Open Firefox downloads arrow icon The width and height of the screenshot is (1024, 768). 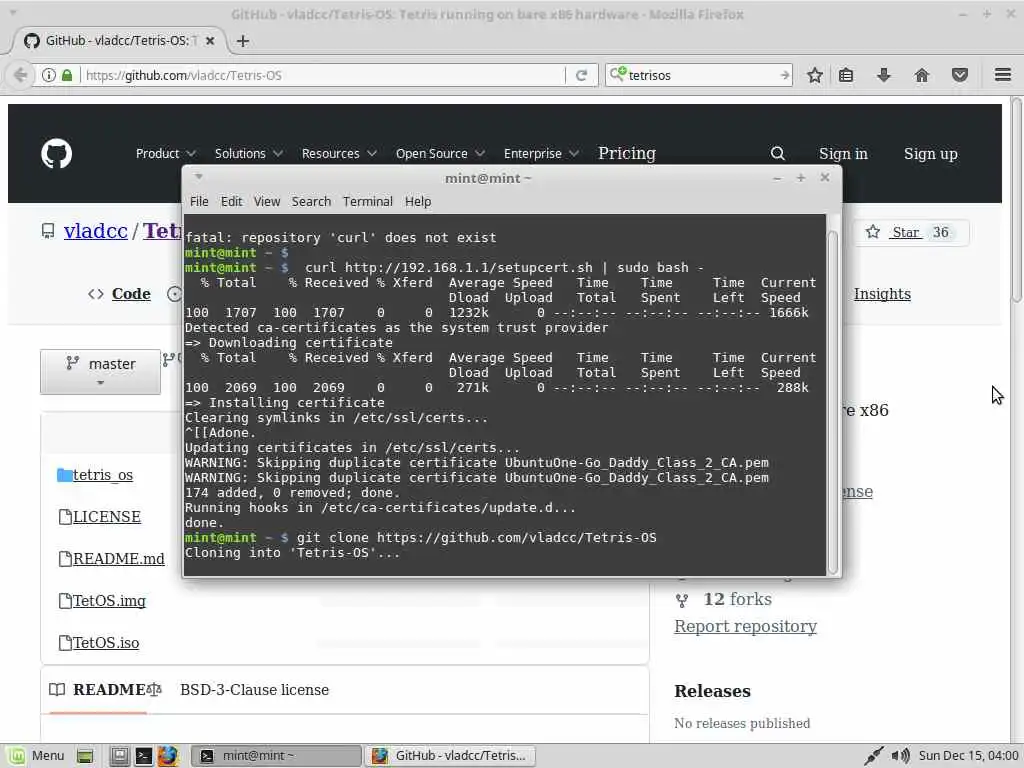pos(884,75)
